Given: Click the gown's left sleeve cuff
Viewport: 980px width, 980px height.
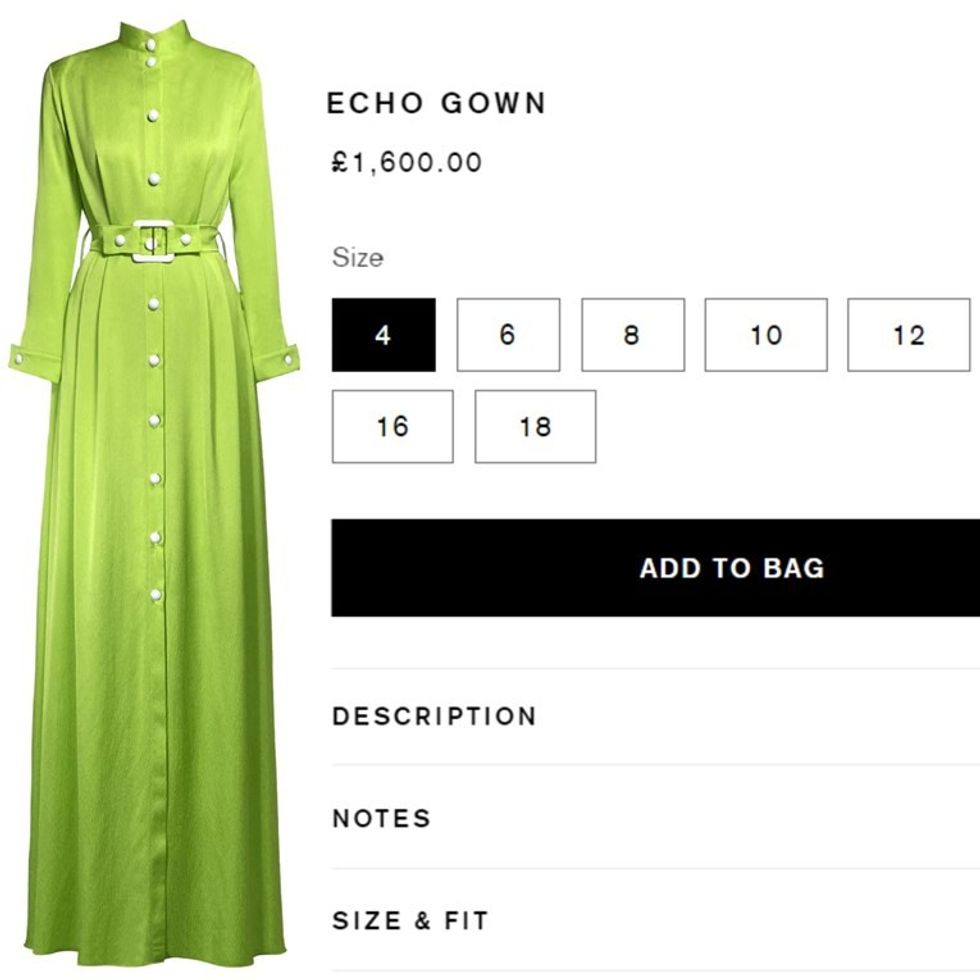Looking at the screenshot, I should coord(34,360).
